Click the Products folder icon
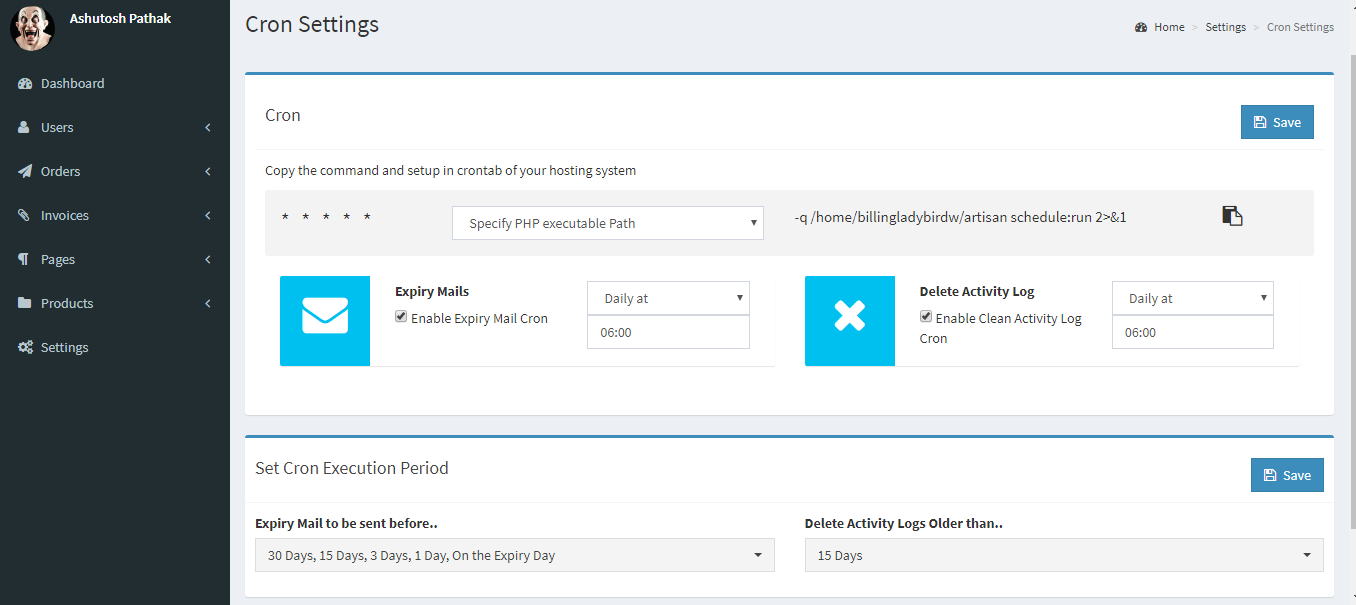The image size is (1356, 605). (x=25, y=304)
